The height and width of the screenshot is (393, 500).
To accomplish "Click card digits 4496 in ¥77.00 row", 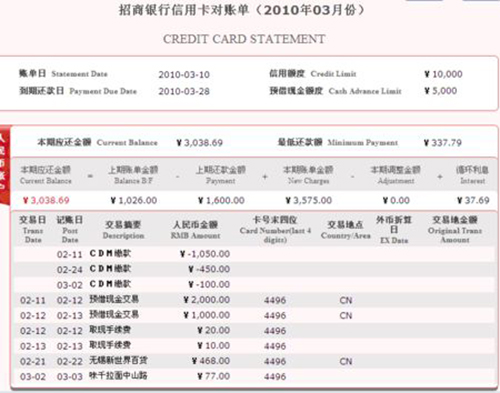I will [275, 377].
